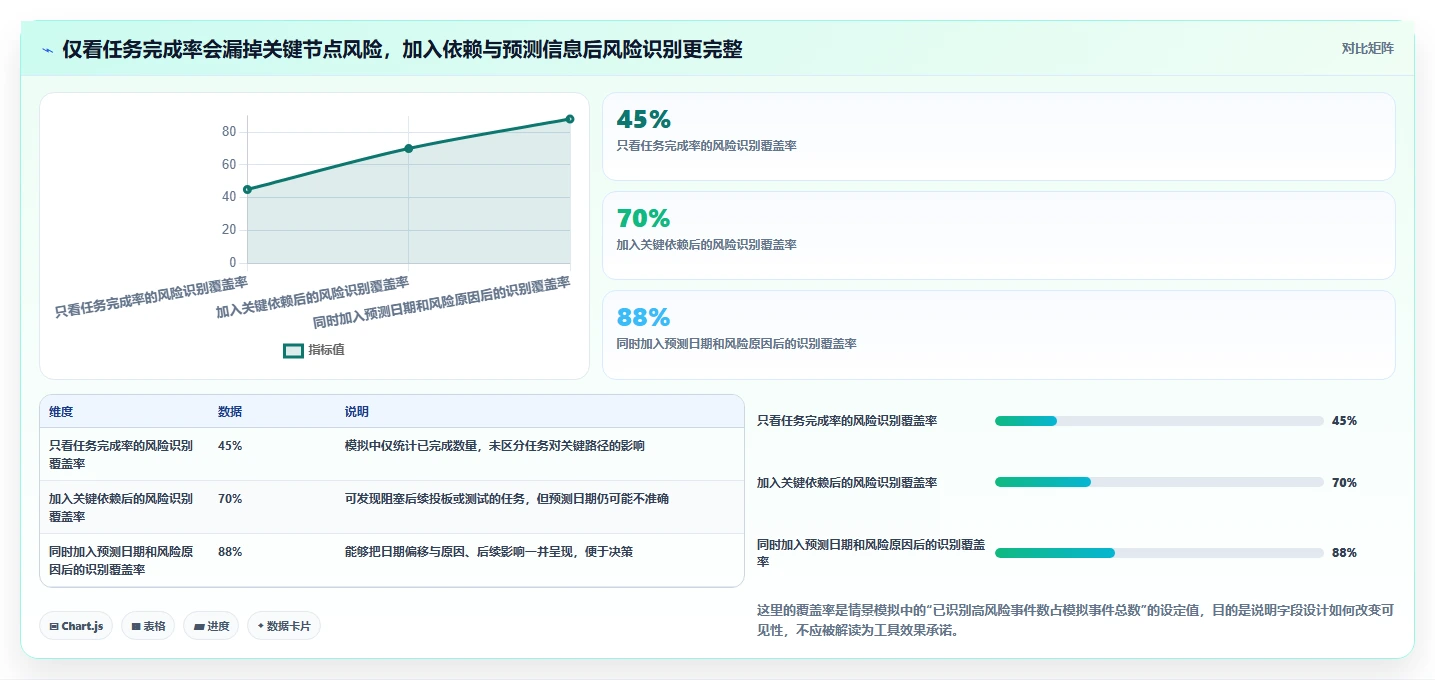Image resolution: width=1435 pixels, height=680 pixels.
Task: Click the 指标值 legend color box
Action: pyautogui.click(x=293, y=351)
